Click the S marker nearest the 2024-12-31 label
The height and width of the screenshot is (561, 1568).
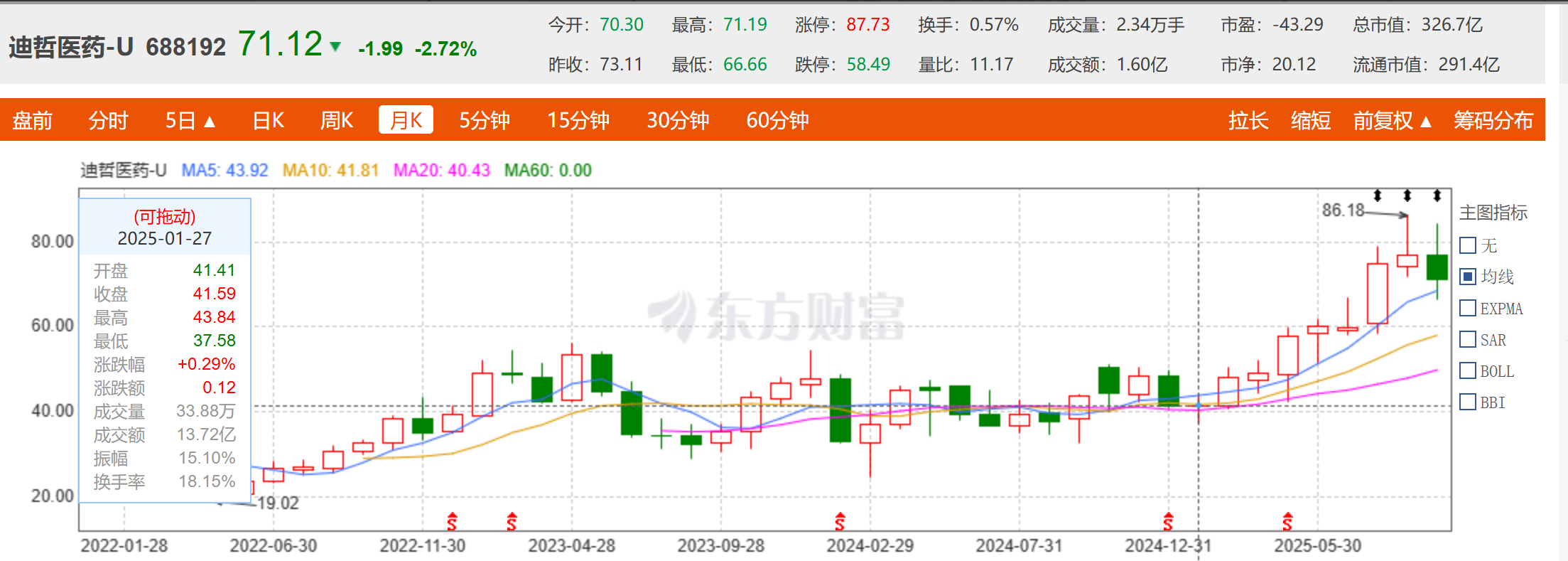click(x=1168, y=522)
